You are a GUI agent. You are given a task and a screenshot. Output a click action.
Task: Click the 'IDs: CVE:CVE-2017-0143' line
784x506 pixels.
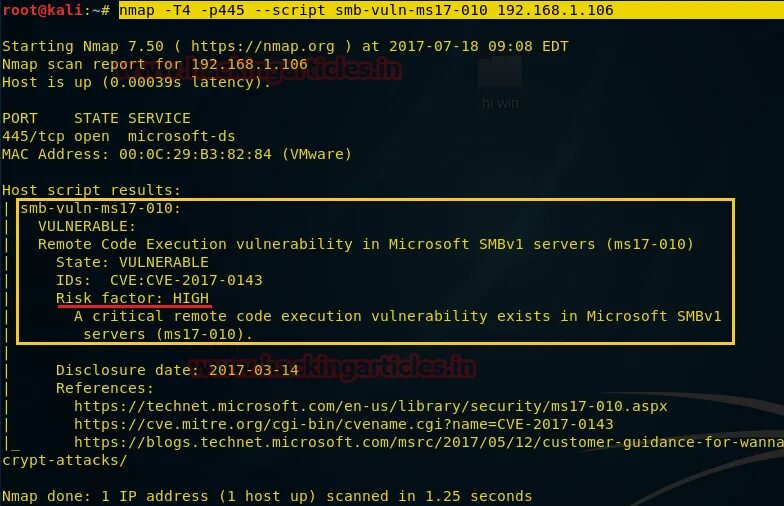(159, 280)
